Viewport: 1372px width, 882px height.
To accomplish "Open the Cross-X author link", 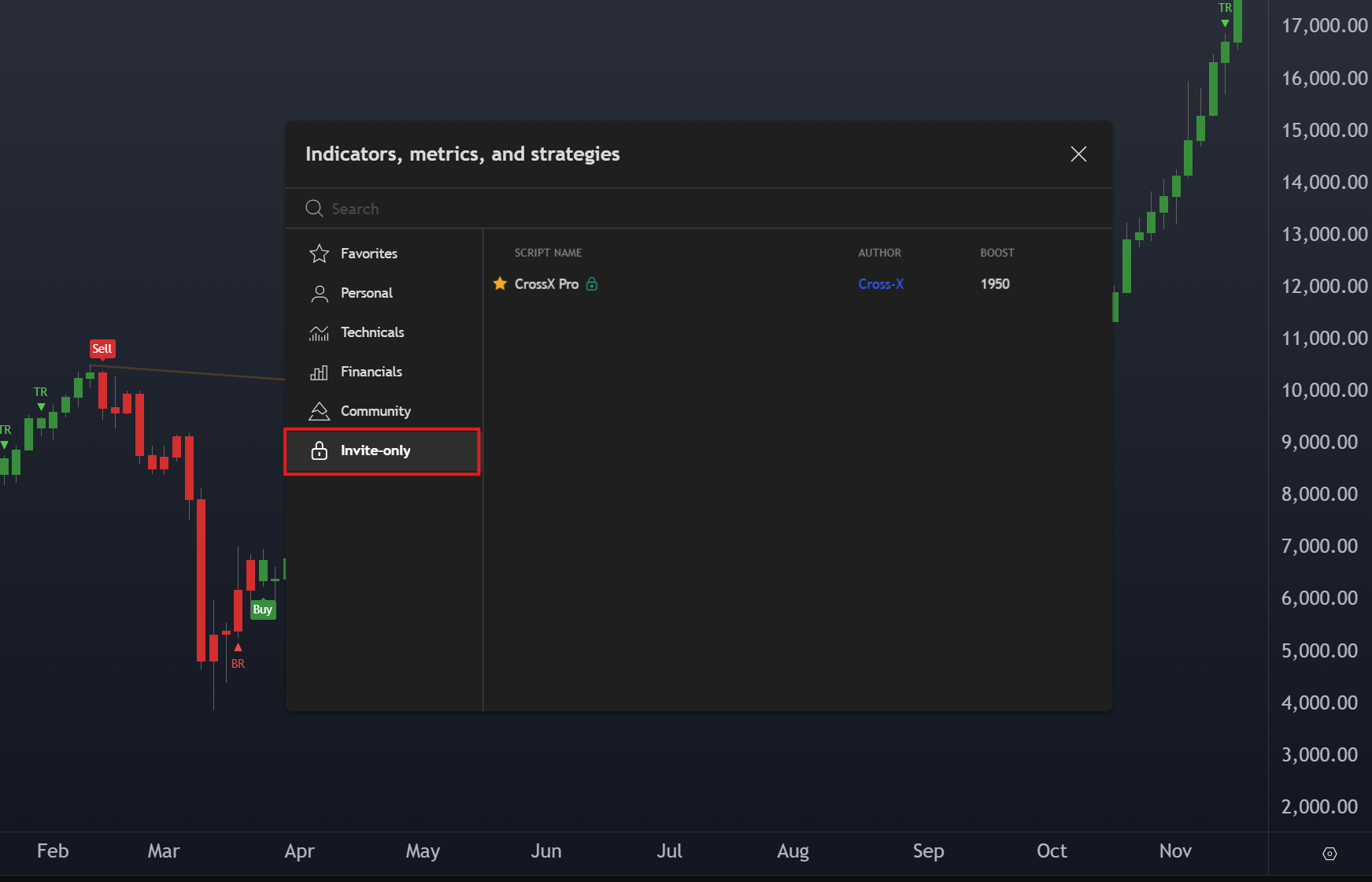I will click(880, 284).
